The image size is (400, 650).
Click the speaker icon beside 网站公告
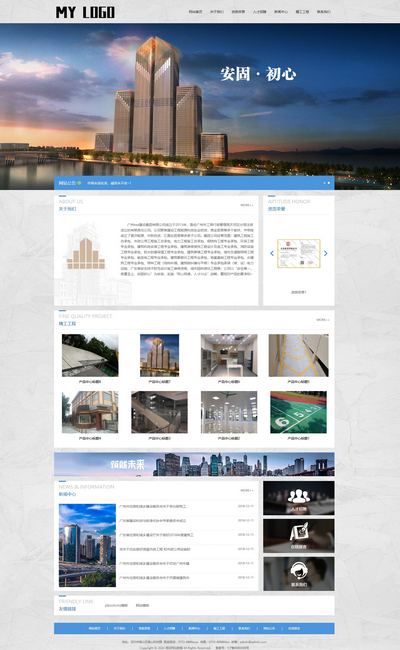click(x=79, y=183)
